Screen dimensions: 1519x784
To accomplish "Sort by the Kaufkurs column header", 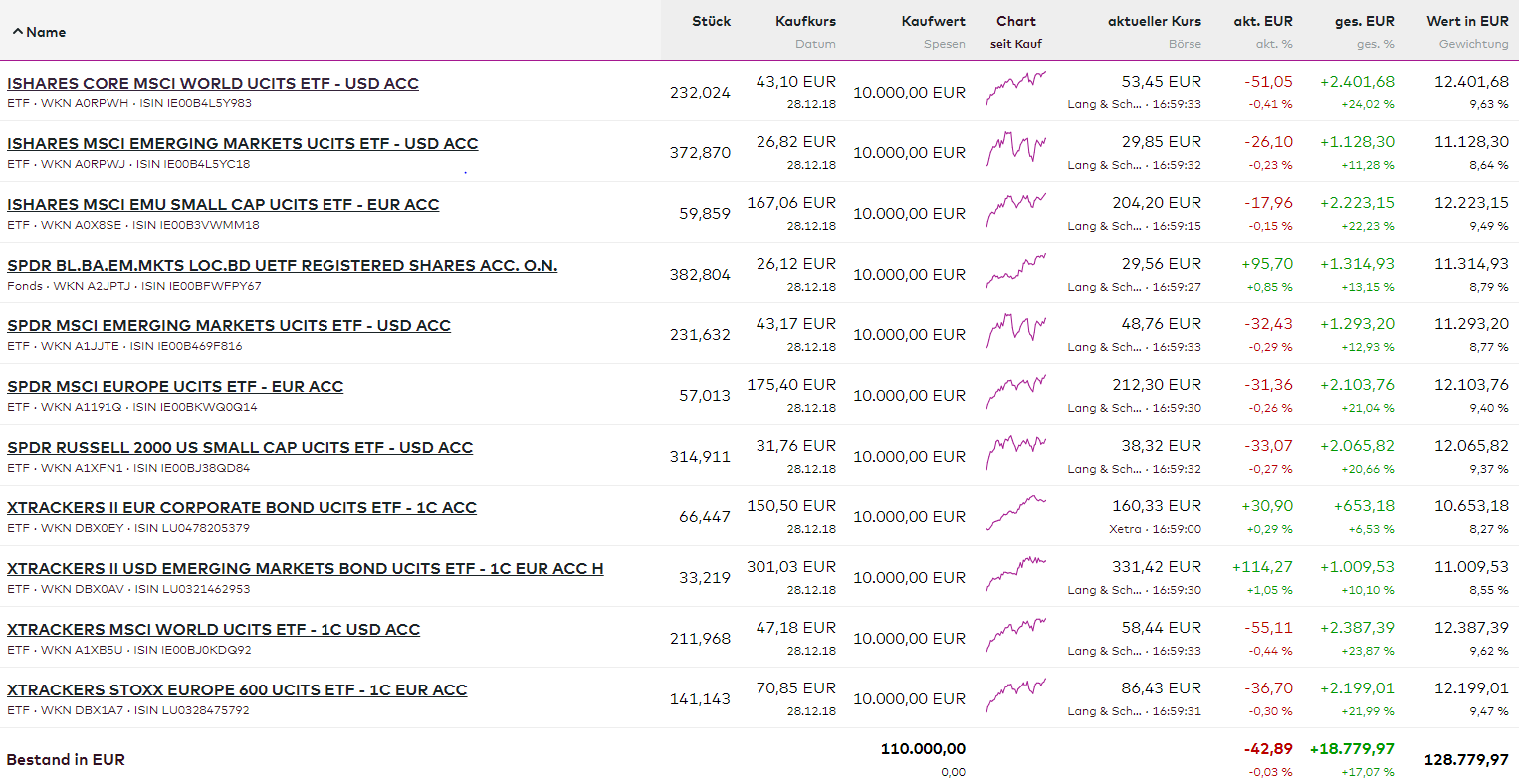I will 805,21.
